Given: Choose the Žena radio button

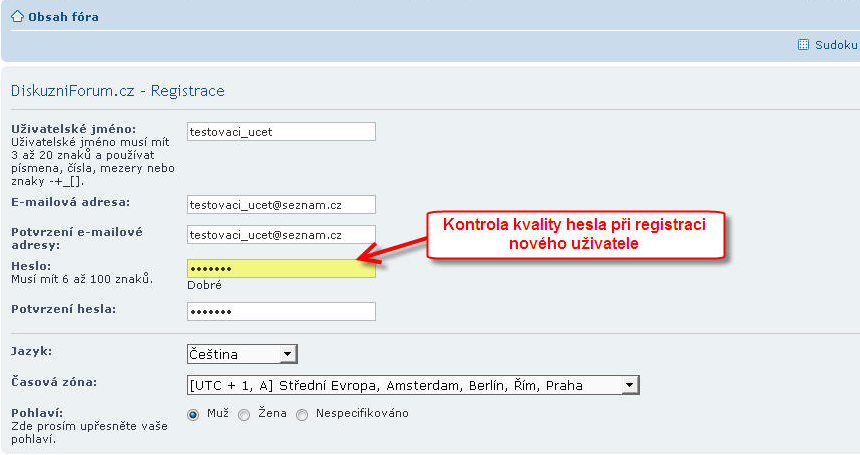Looking at the screenshot, I should 244,414.
